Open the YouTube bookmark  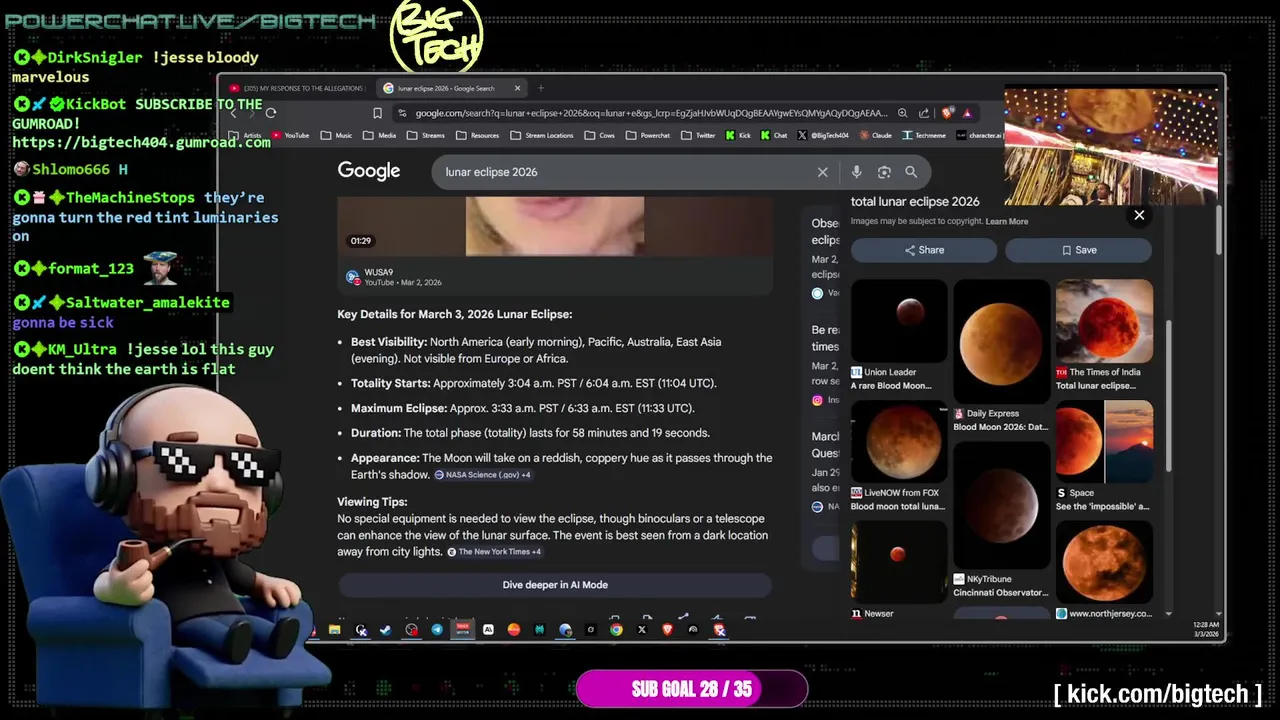290,135
